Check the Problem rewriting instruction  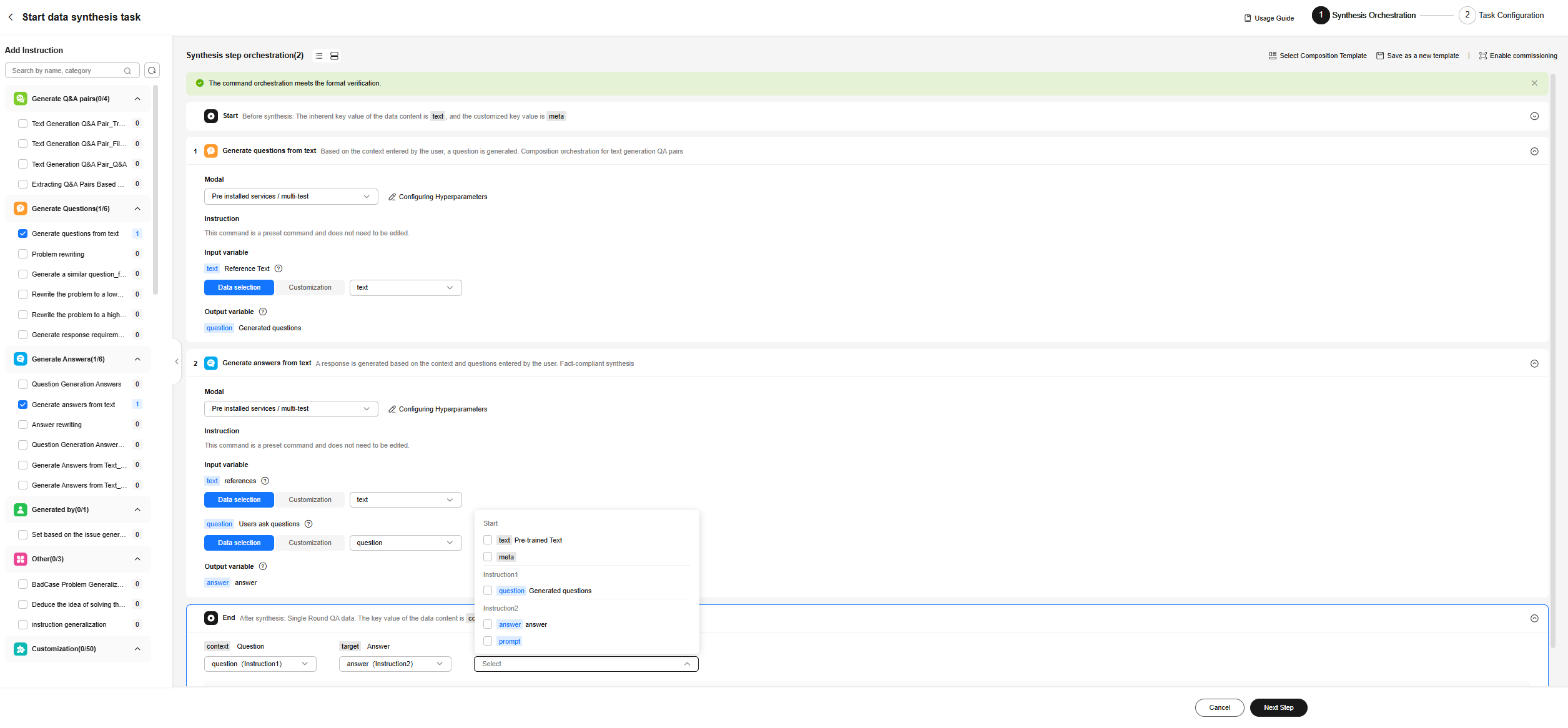click(23, 254)
